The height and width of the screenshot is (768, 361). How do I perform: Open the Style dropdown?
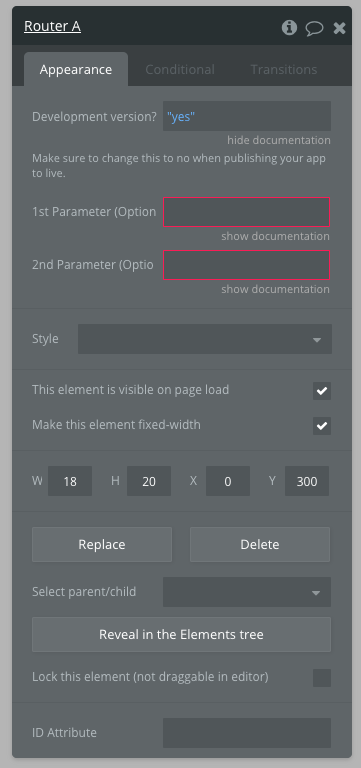[x=205, y=339]
